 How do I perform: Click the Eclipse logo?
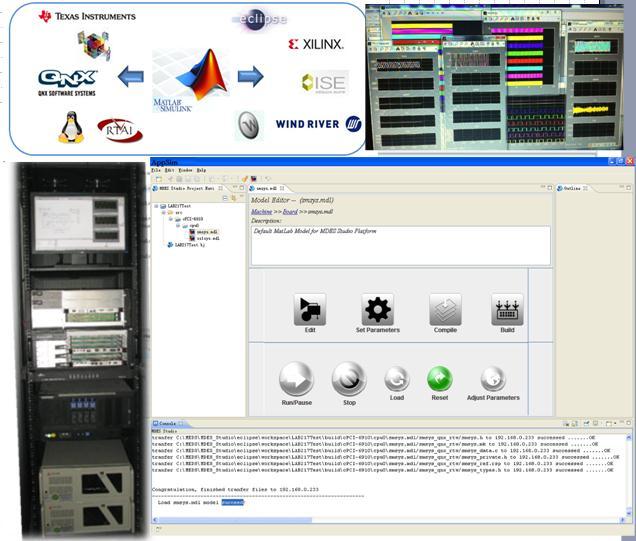tap(260, 19)
